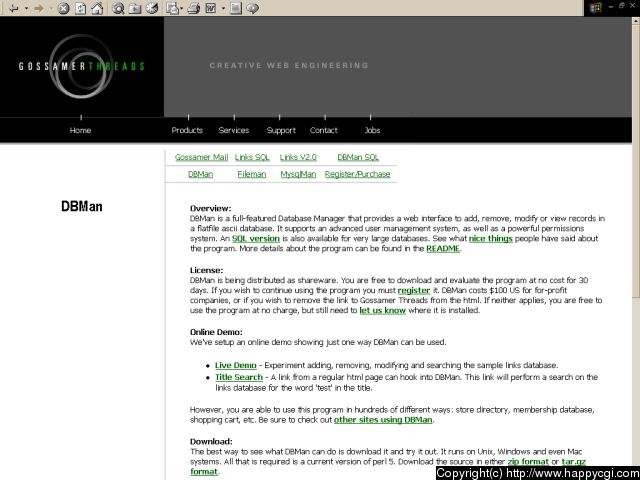Click the Windows flag logo icon
This screenshot has height=480, width=640.
tap(596, 8)
